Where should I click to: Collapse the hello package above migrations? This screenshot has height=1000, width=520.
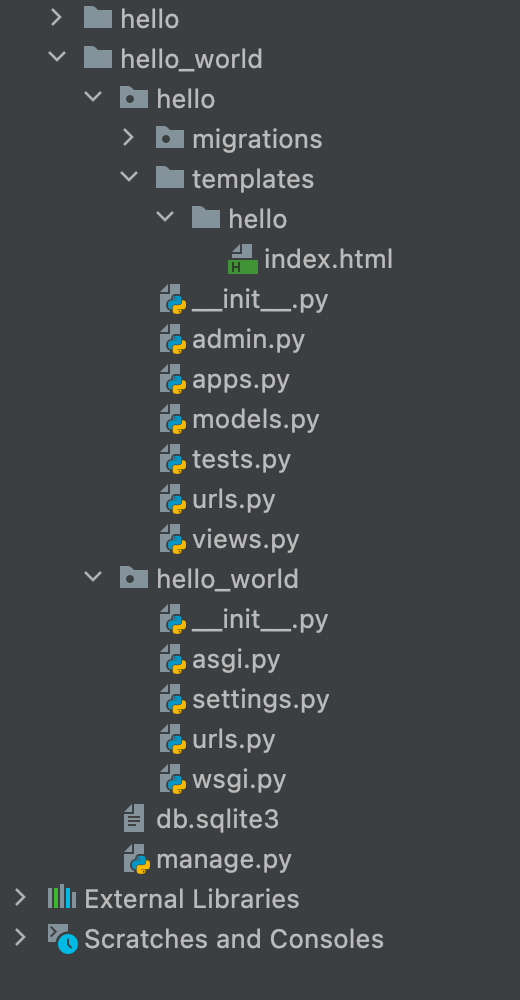coord(93,98)
